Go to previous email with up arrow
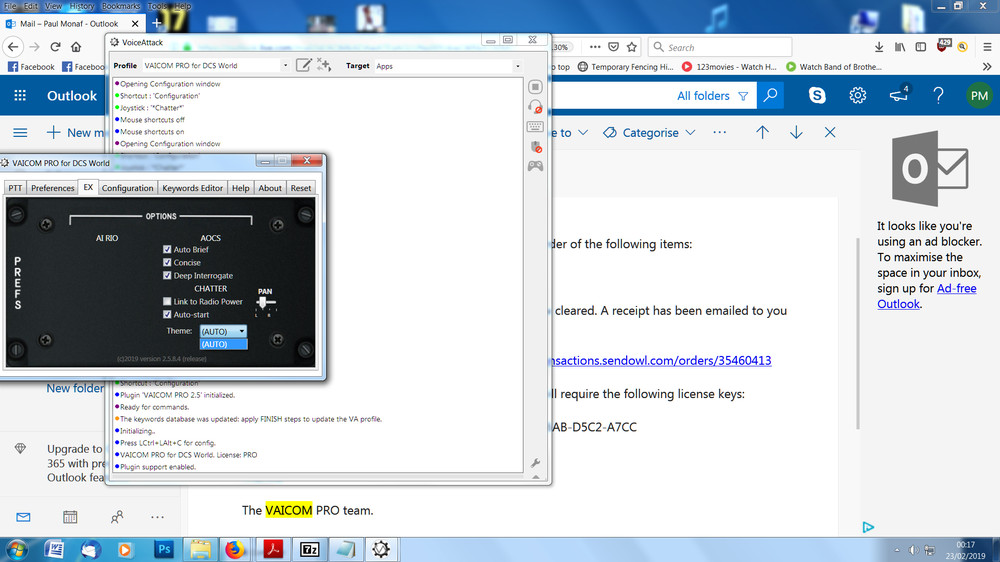 click(762, 133)
